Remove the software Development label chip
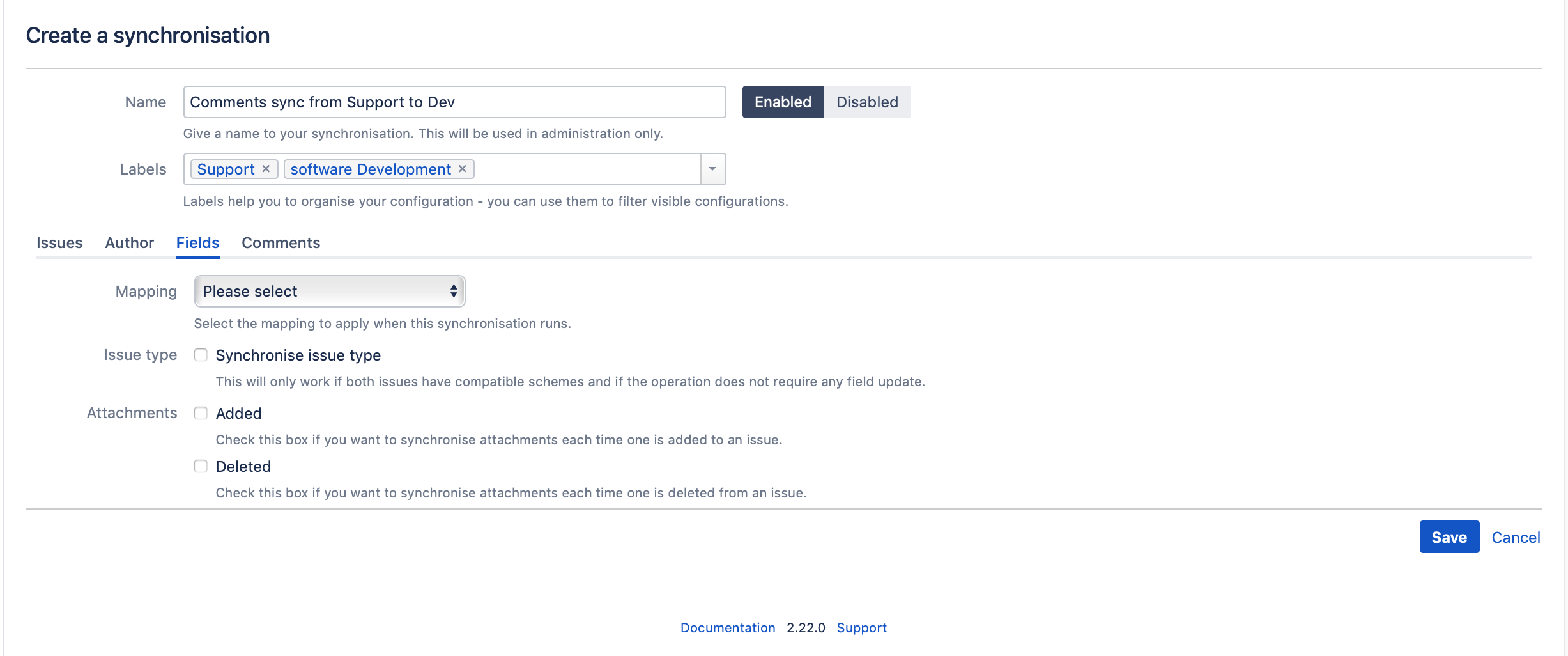Viewport: 1568px width, 656px height. tap(462, 169)
